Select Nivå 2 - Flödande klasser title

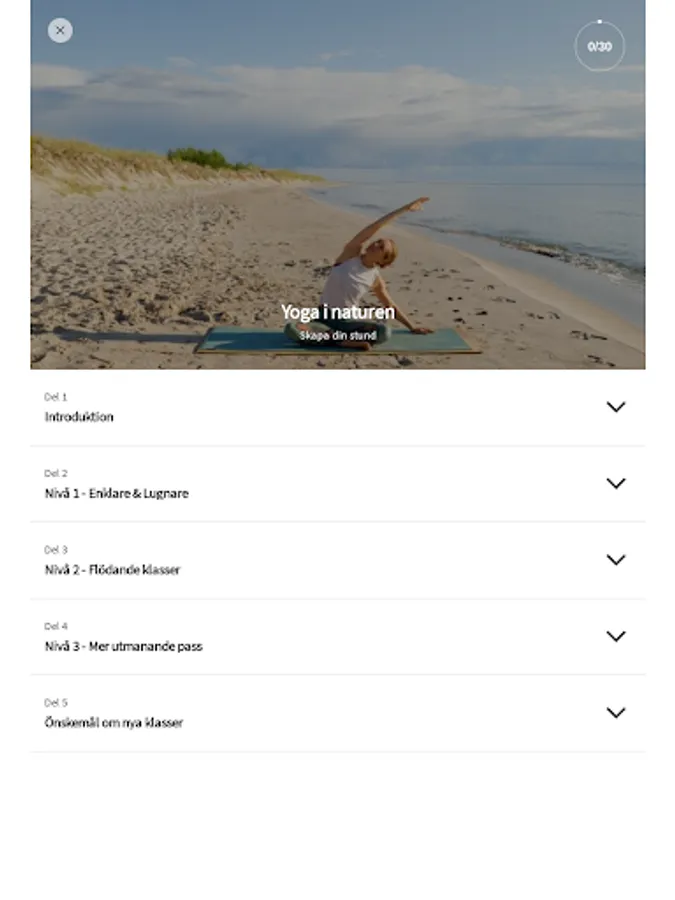tap(112, 570)
